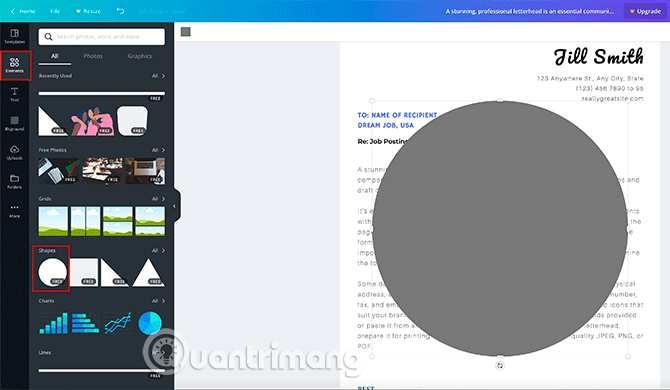
Task: Expand all Recently Used elements
Action: pos(158,76)
